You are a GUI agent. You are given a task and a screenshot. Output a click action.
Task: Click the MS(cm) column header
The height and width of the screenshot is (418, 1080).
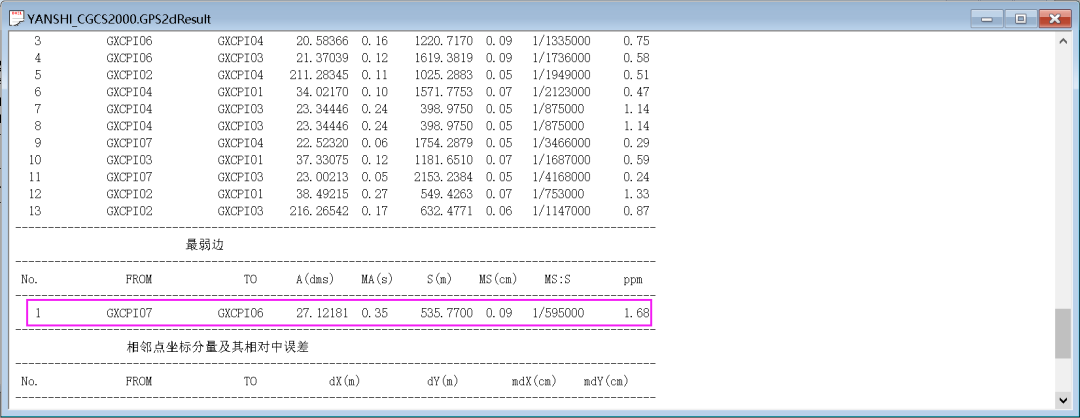click(x=498, y=280)
